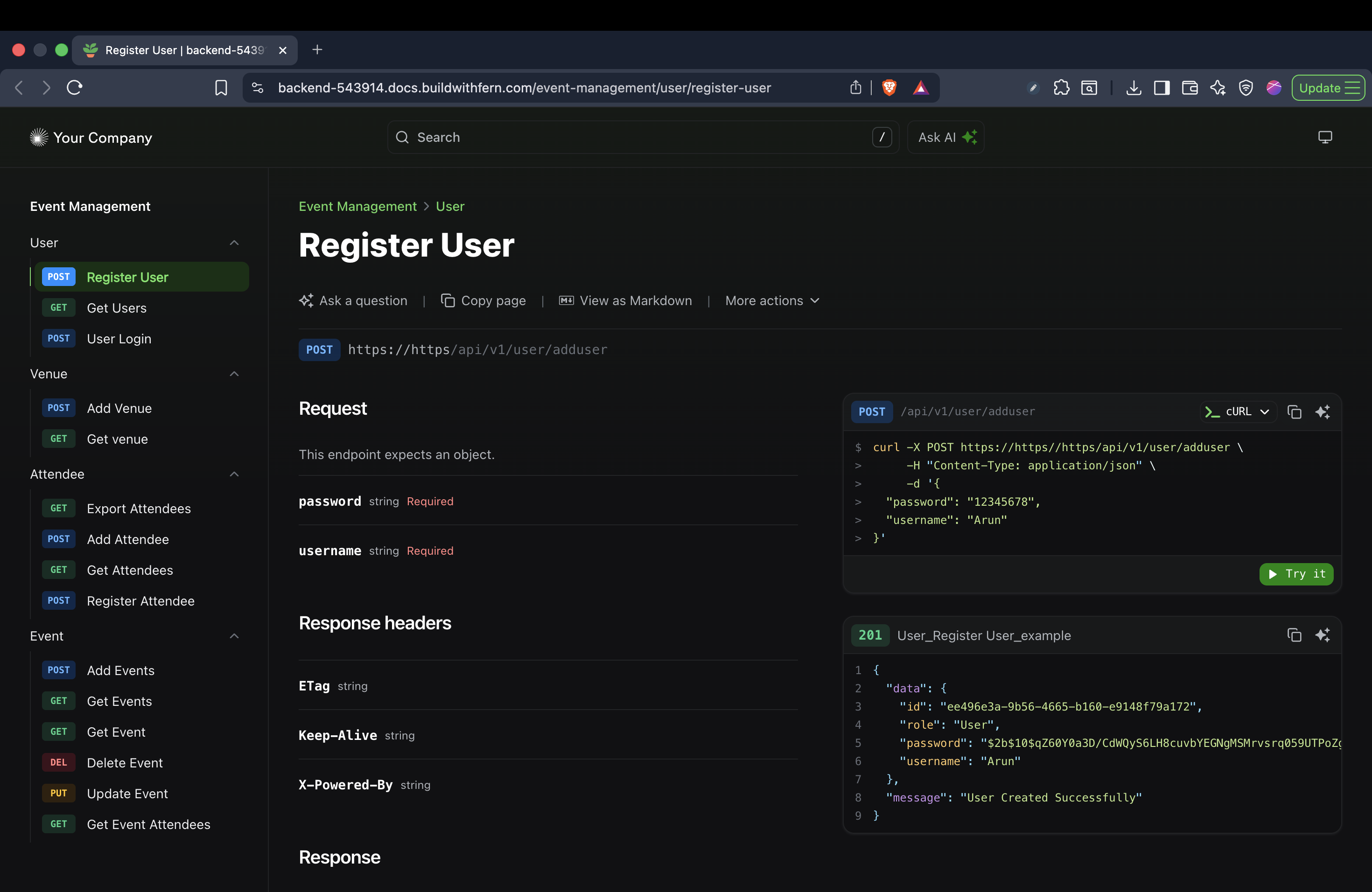Open User Login in the sidebar
This screenshot has height=892, width=1372.
141,338
